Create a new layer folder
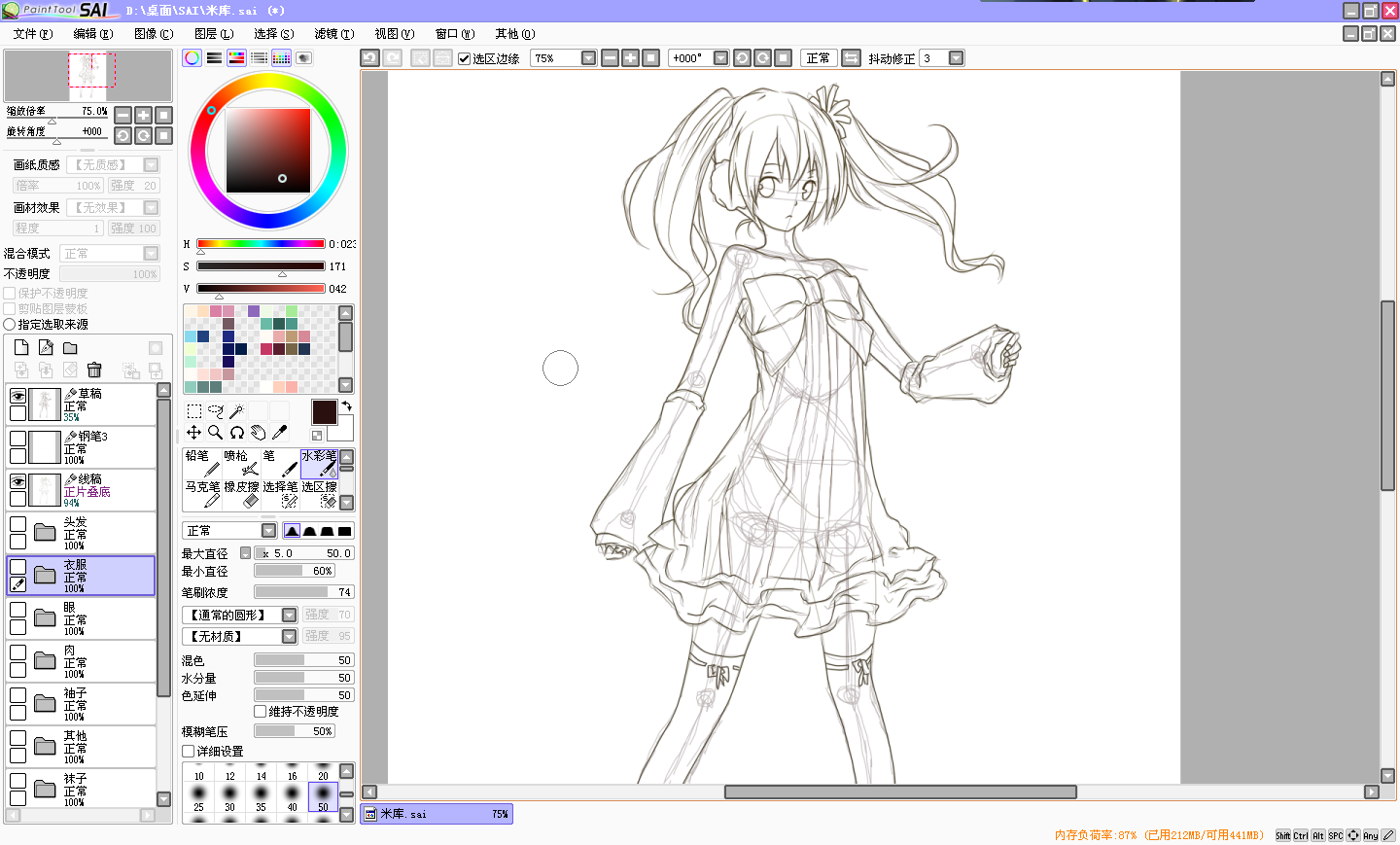Image resolution: width=1400 pixels, height=845 pixels. pos(70,348)
